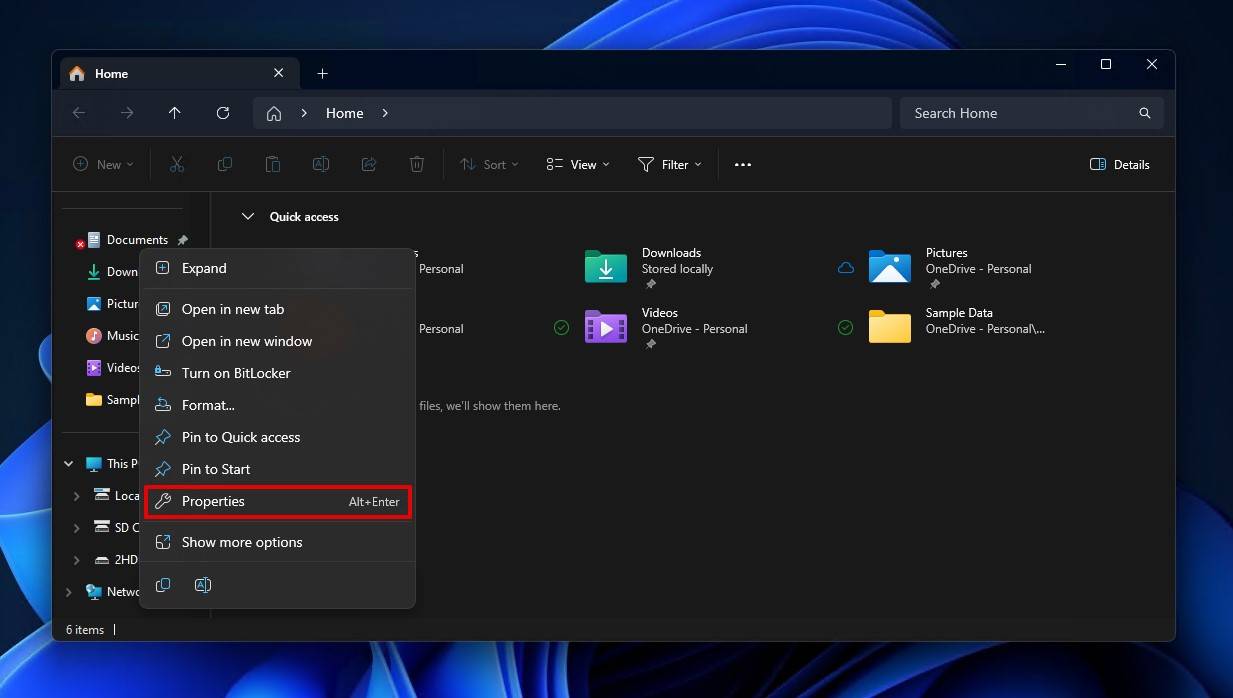Image resolution: width=1233 pixels, height=698 pixels.
Task: Open the Filter dropdown menu
Action: point(669,165)
